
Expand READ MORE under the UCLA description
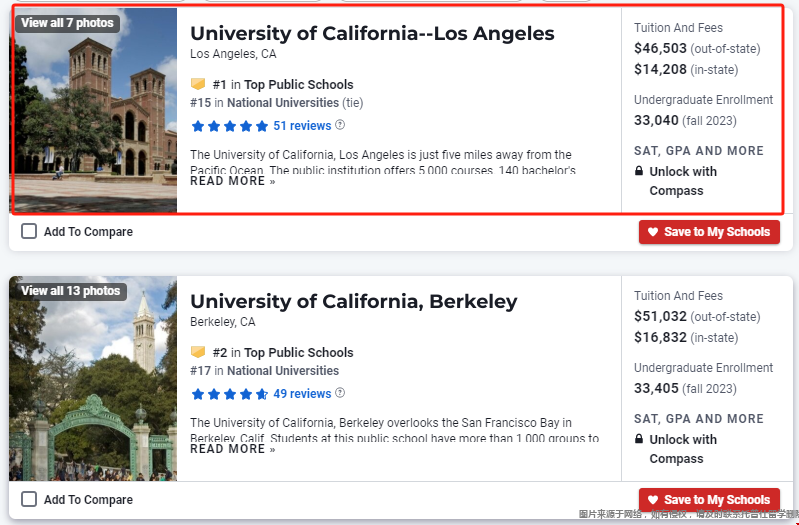[x=232, y=181]
